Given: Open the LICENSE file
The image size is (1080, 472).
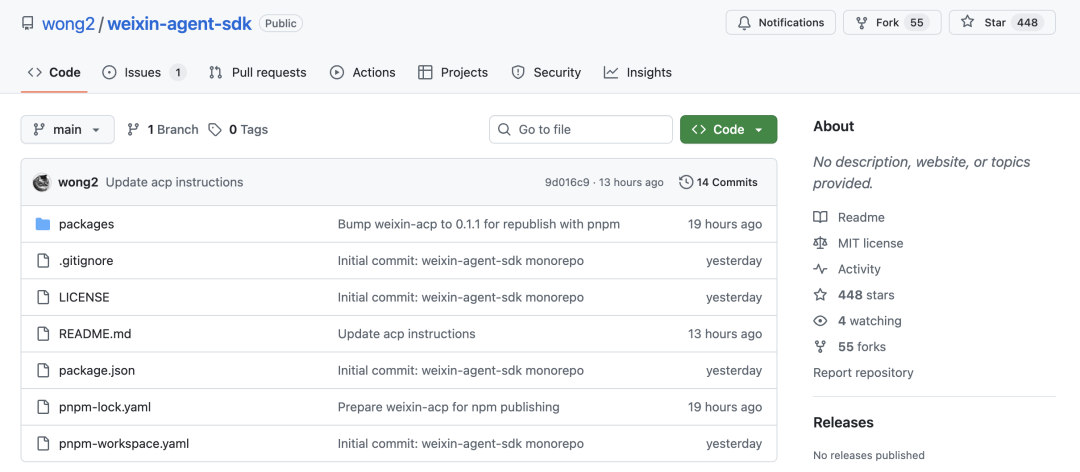Looking at the screenshot, I should tap(84, 297).
